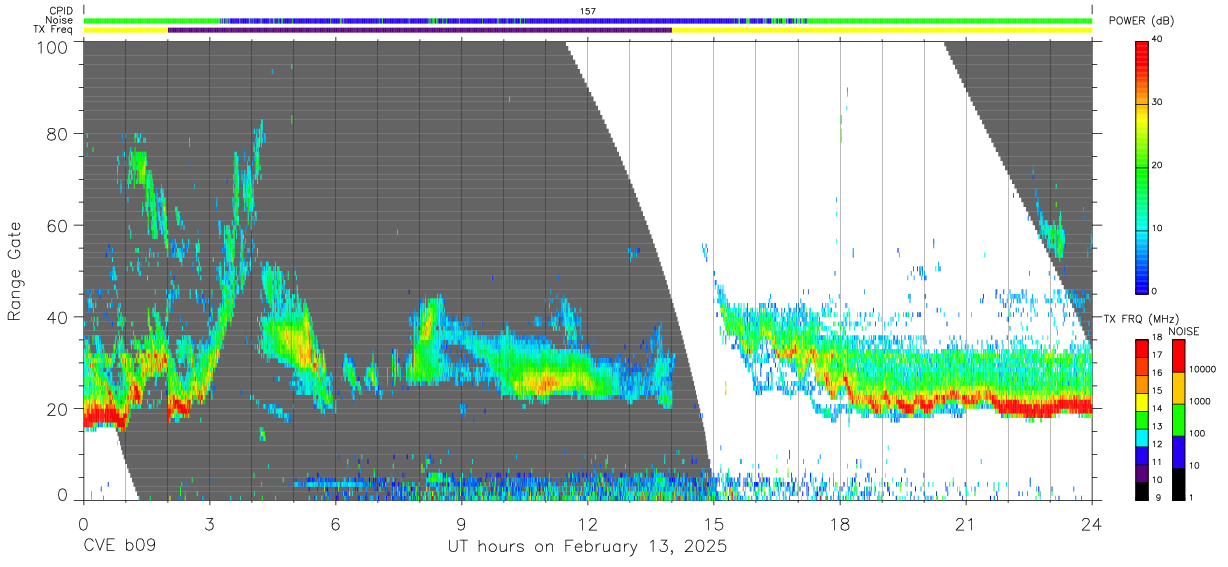Click the CPID label
Viewport: 1228px width, 567px height.
click(61, 11)
